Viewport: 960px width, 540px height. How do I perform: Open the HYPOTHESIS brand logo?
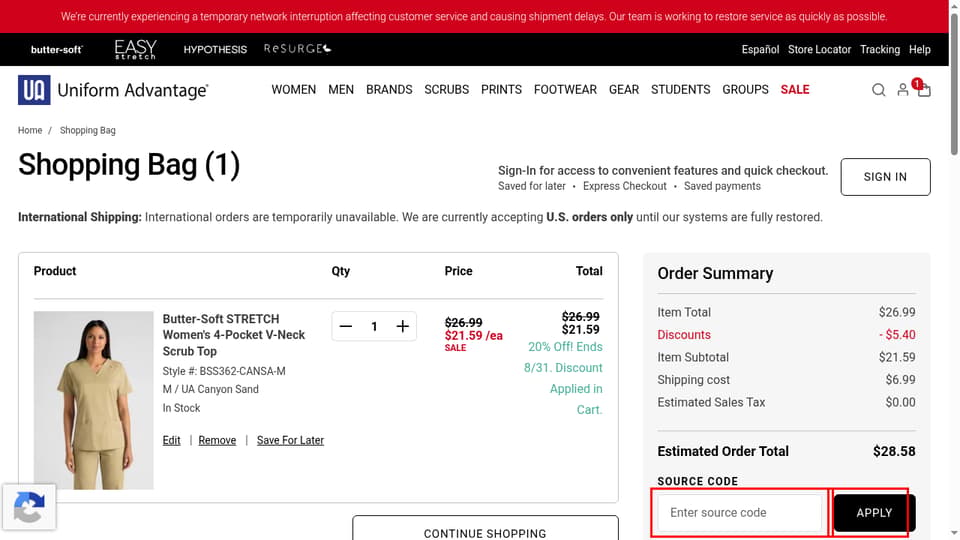pos(215,50)
